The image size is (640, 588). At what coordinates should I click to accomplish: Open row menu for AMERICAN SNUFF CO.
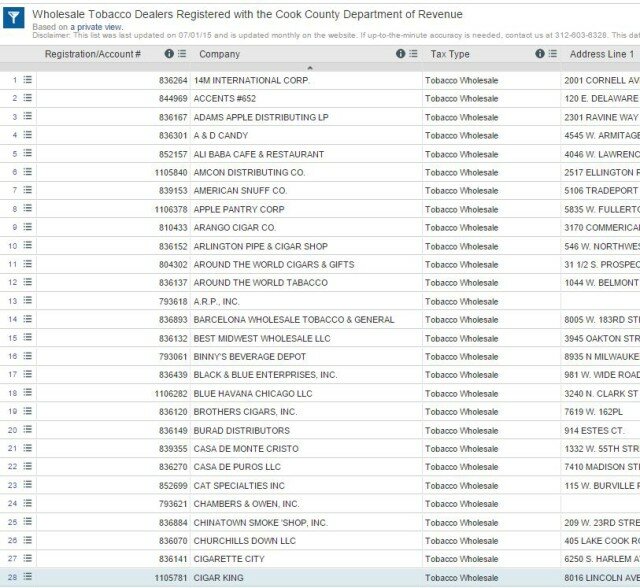(27, 190)
